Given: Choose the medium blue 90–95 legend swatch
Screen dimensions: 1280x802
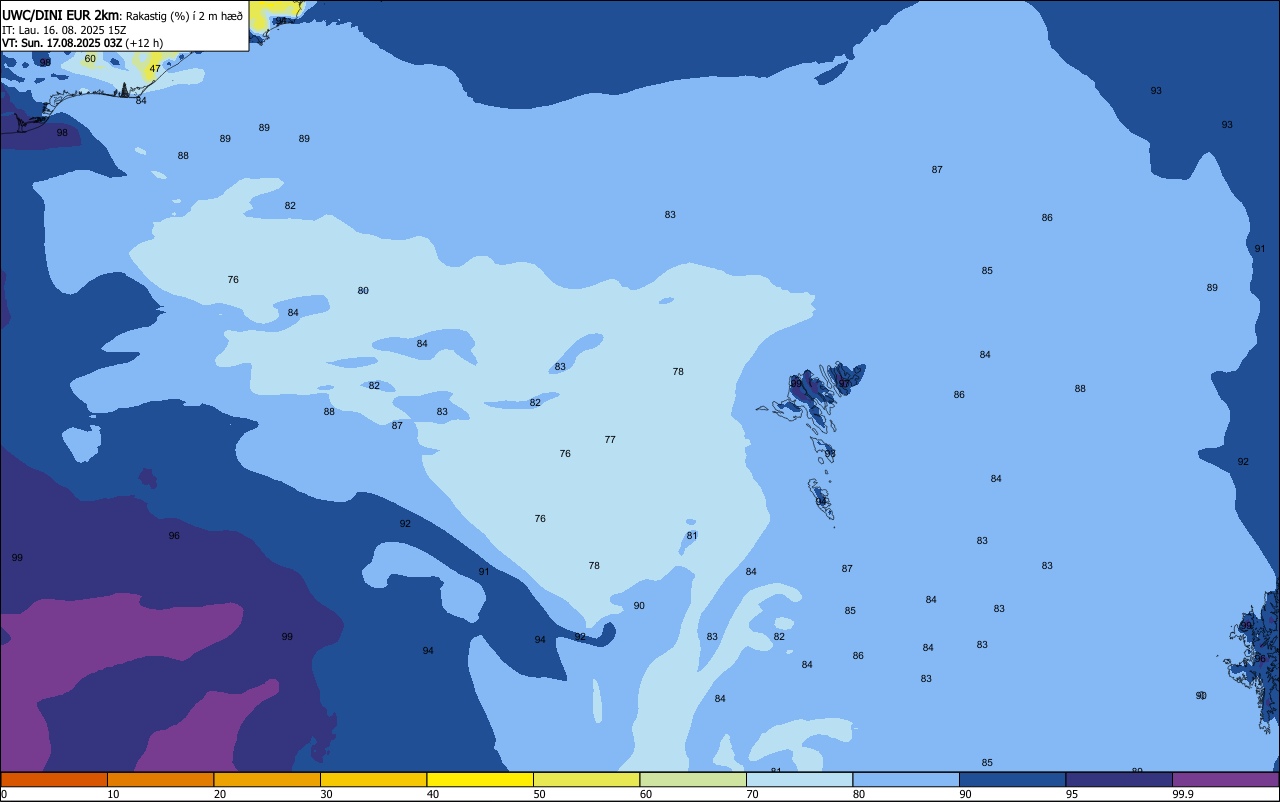Looking at the screenshot, I should tap(1012, 779).
